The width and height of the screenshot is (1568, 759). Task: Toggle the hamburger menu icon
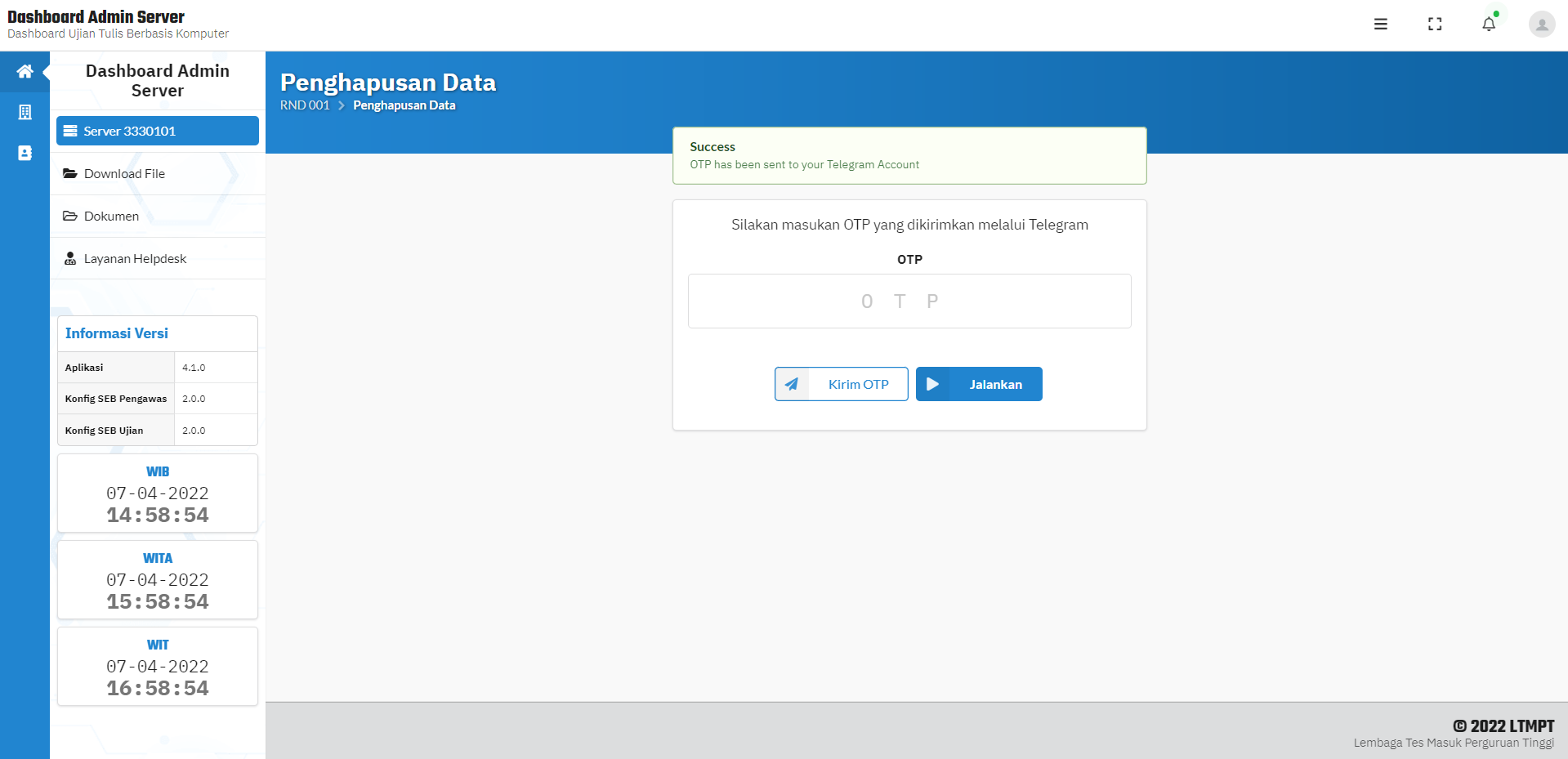click(x=1381, y=25)
